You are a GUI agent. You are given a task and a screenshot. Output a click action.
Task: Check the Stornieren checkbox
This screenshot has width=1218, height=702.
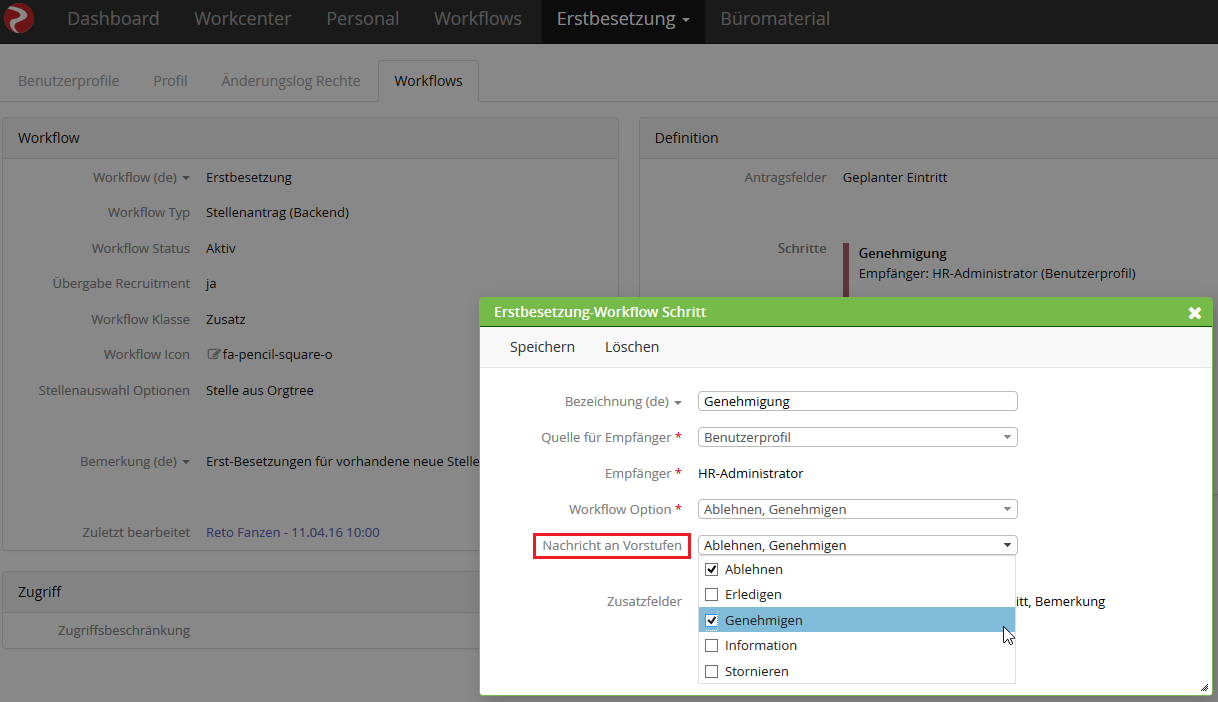(712, 672)
